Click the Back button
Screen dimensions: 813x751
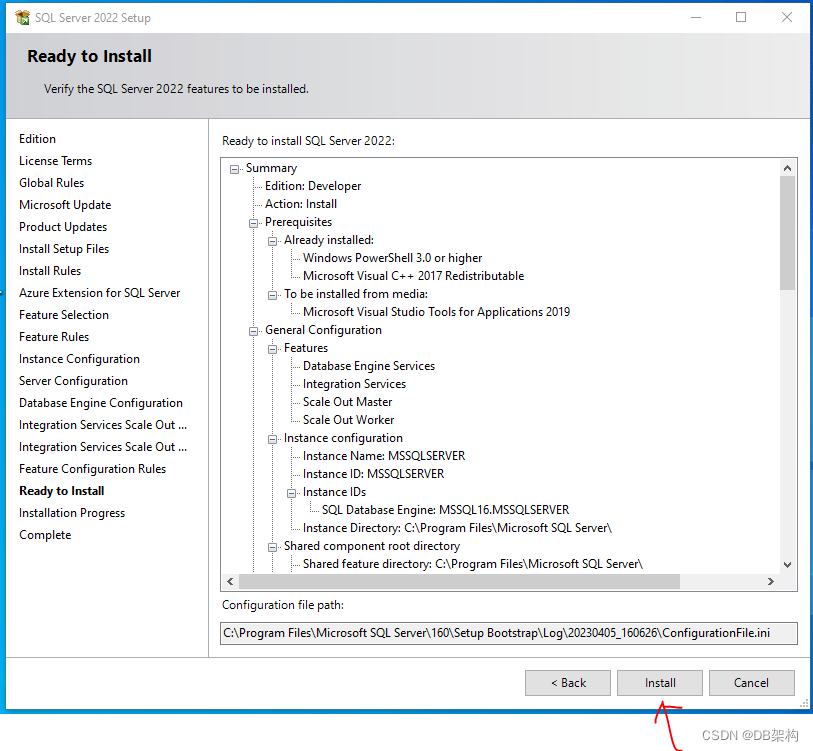point(567,682)
